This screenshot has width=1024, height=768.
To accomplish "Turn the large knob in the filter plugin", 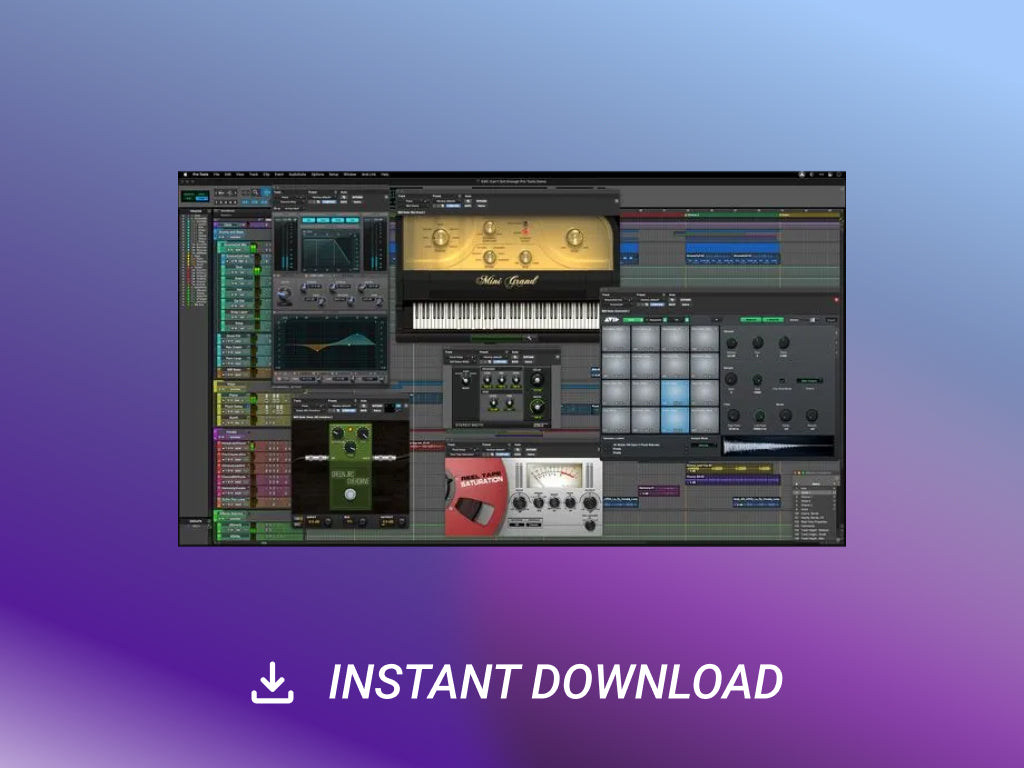I will (284, 296).
